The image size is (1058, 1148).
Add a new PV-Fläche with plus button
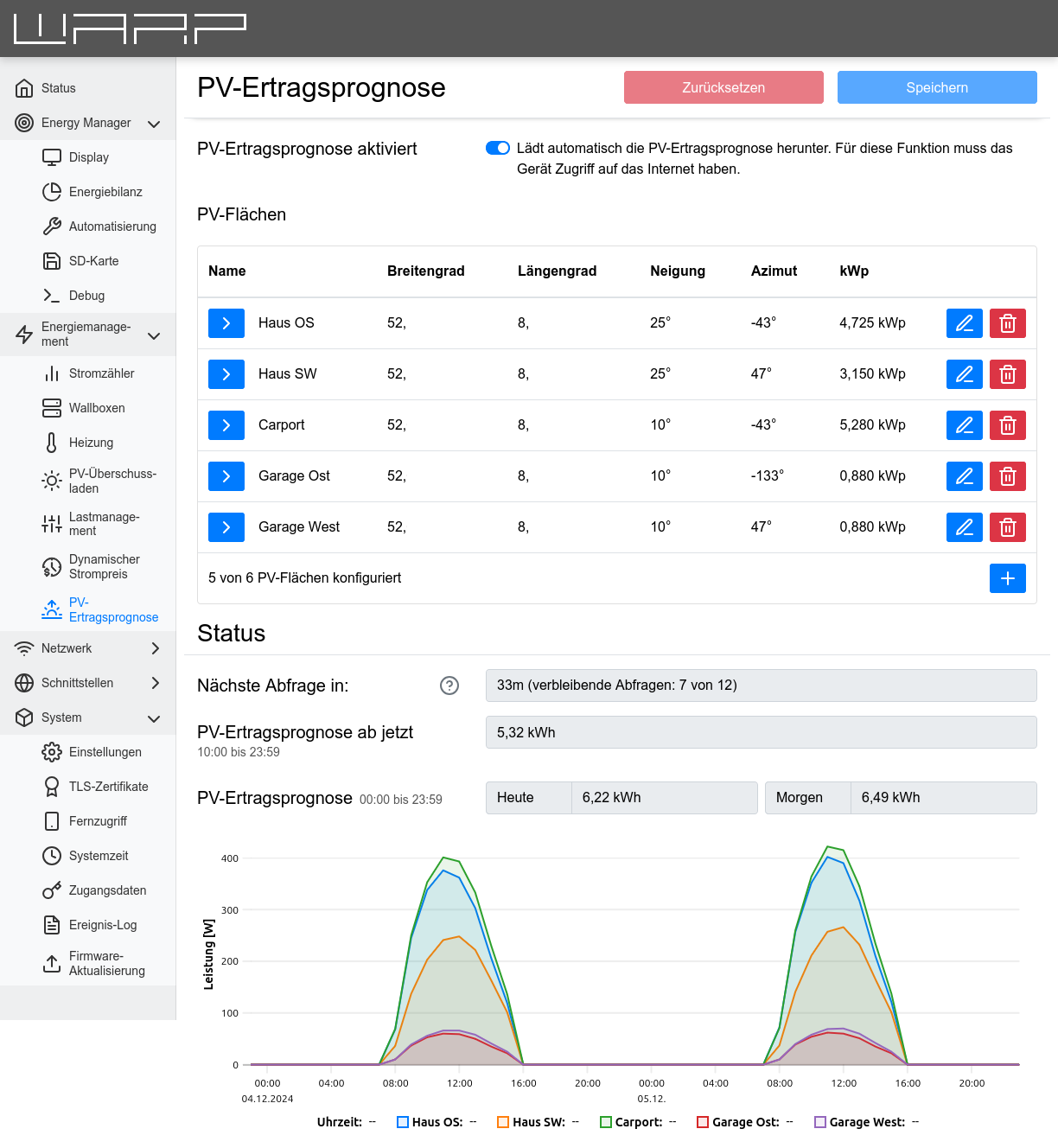[x=1007, y=578]
